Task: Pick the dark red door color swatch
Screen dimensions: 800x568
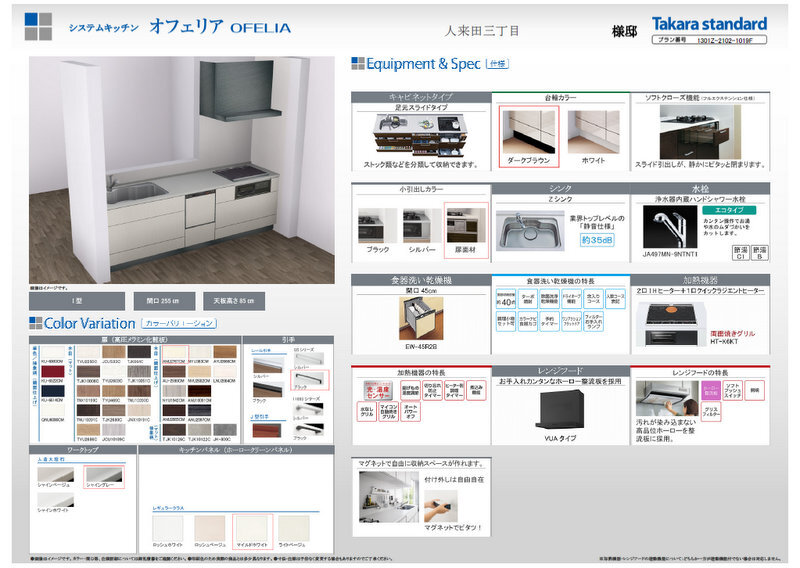Action: click(x=53, y=371)
